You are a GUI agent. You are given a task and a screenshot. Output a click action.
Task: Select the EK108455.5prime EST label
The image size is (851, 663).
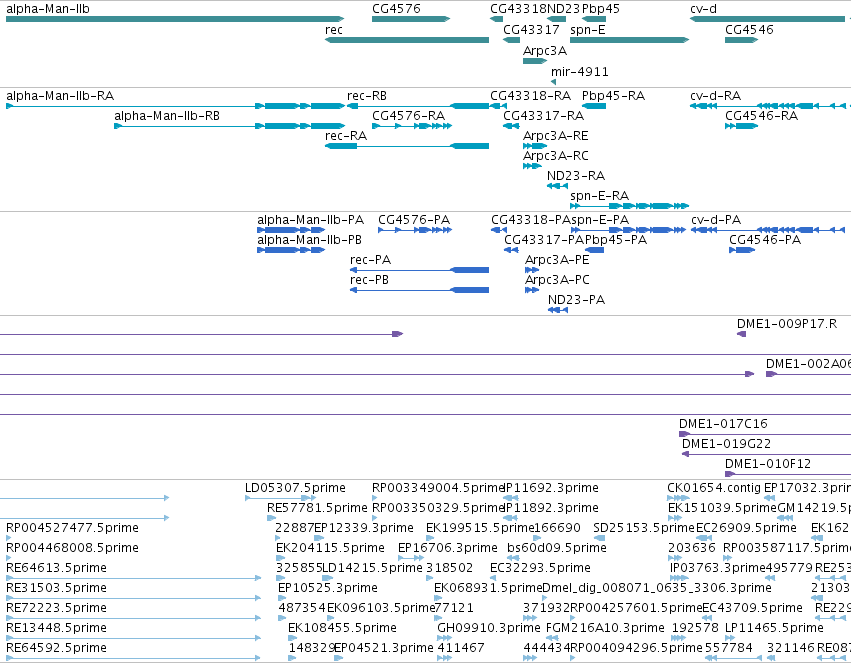click(x=342, y=628)
